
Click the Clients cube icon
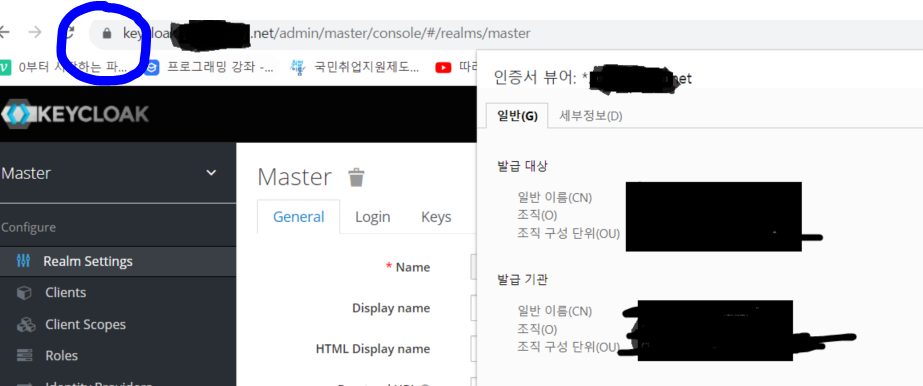24,292
